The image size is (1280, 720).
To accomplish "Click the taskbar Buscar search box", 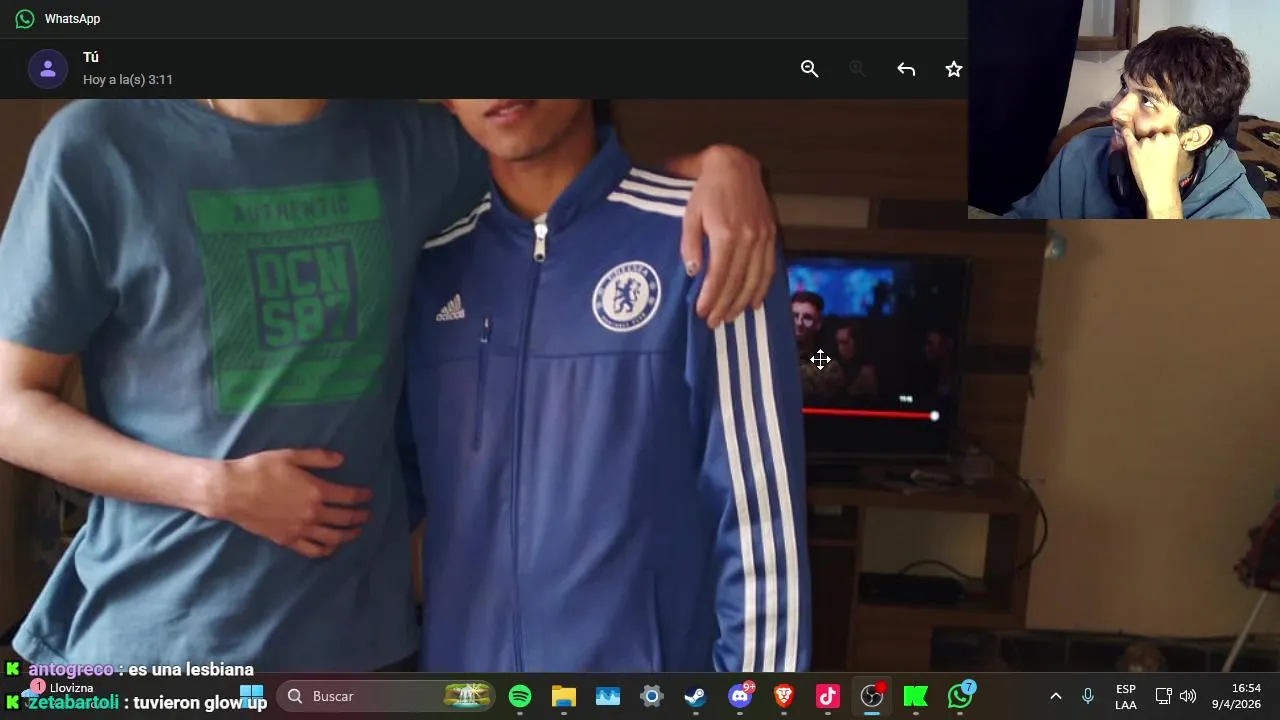I will (x=386, y=696).
